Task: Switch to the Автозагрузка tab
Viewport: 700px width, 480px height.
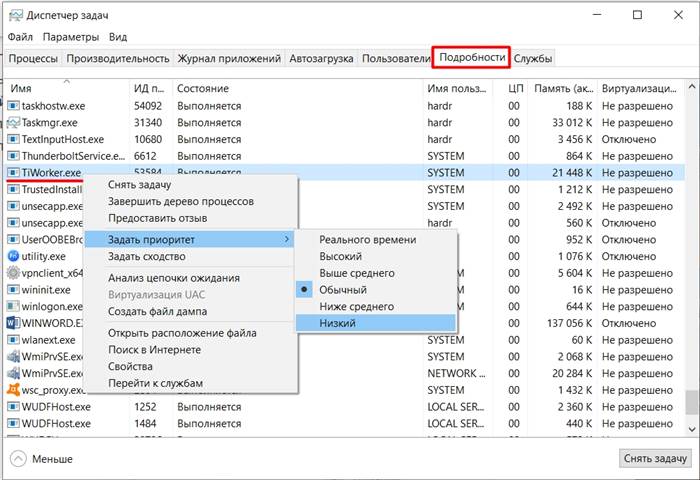Action: pyautogui.click(x=321, y=58)
